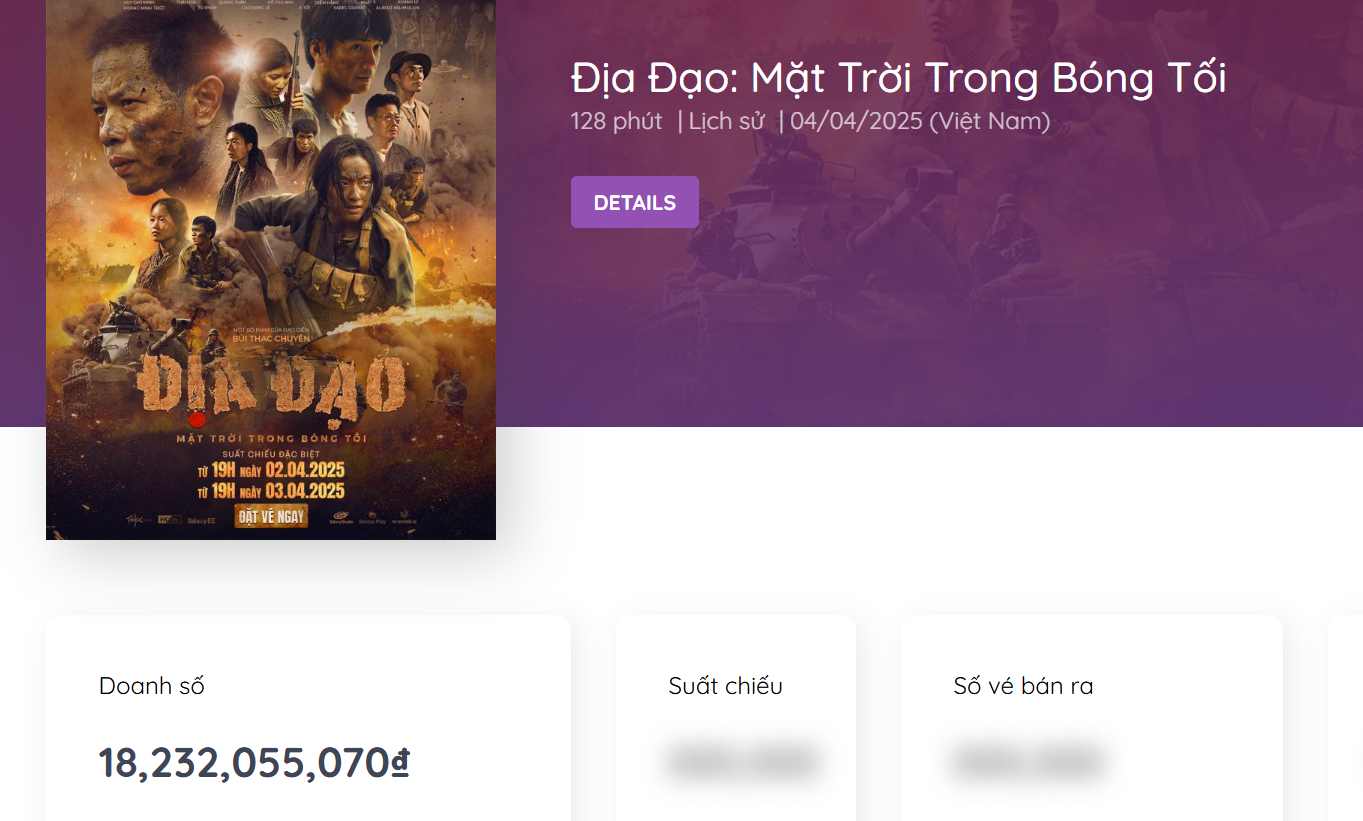Click the Galaxy Play logo on poster
The image size is (1363, 821).
[x=372, y=518]
